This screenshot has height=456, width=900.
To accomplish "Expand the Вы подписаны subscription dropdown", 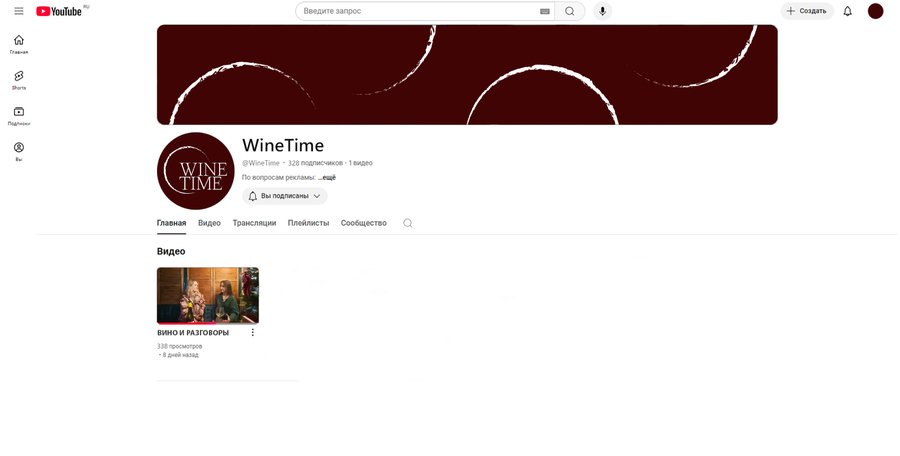I will click(285, 196).
